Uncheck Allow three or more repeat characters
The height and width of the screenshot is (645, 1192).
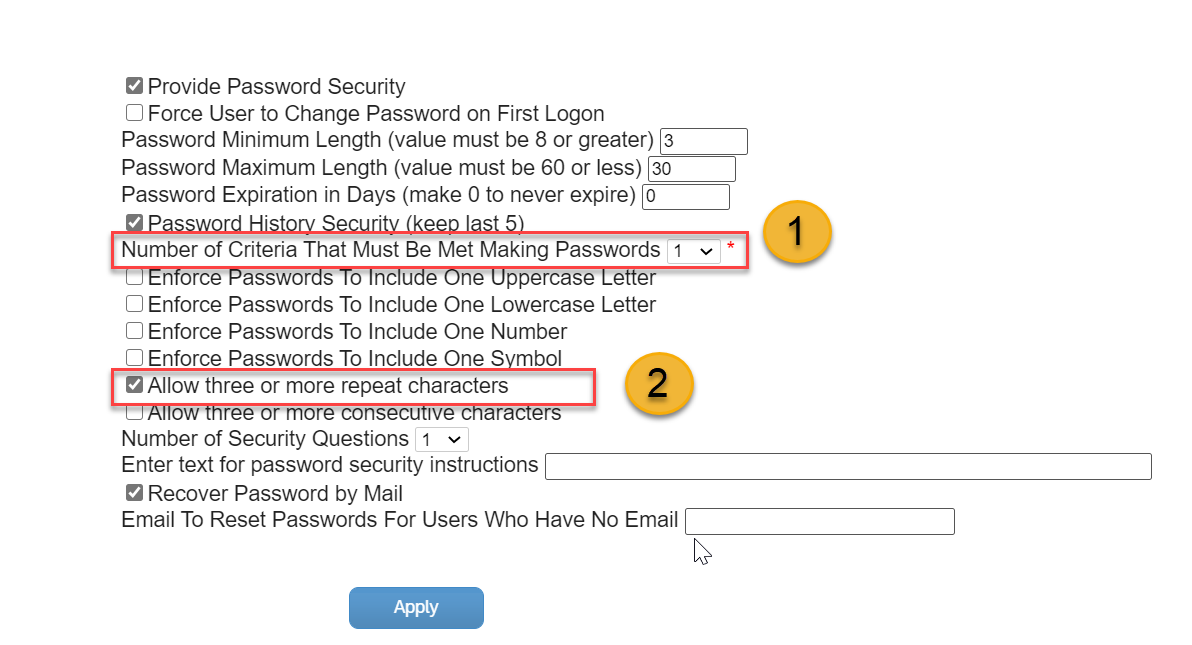coord(135,385)
